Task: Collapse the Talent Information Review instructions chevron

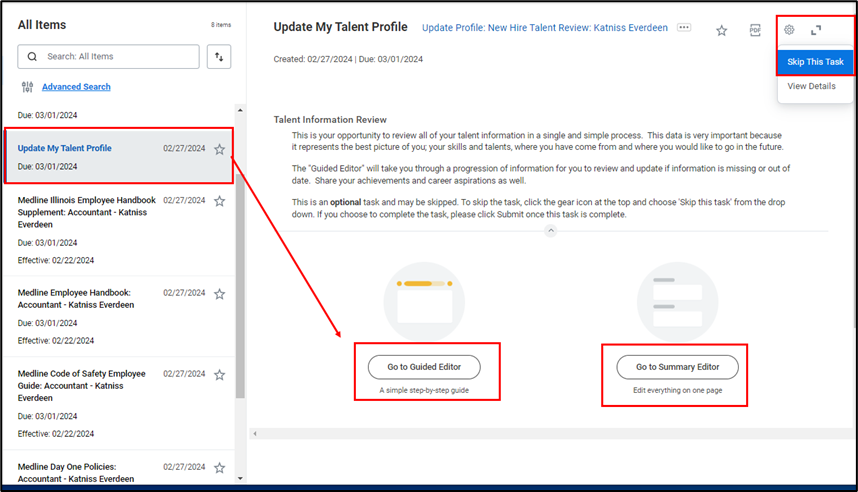Action: pos(549,231)
